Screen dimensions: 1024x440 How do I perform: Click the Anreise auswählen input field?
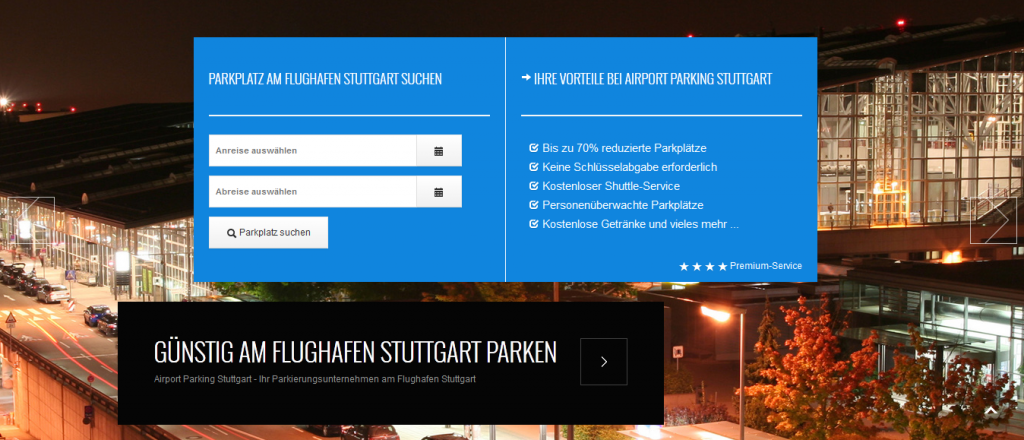[x=312, y=151]
